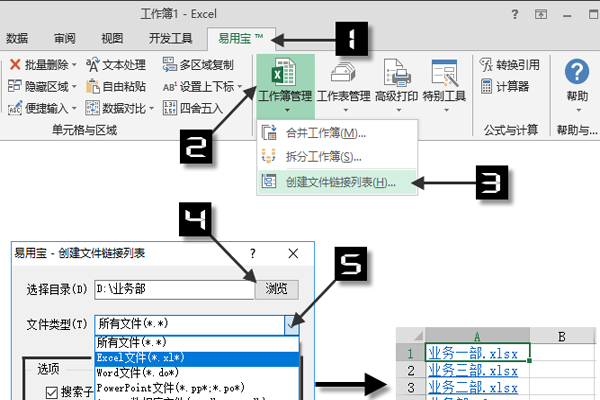This screenshot has width=600, height=400.
Task: Switch to the 易用宝 ribbon tab
Action: click(x=241, y=38)
